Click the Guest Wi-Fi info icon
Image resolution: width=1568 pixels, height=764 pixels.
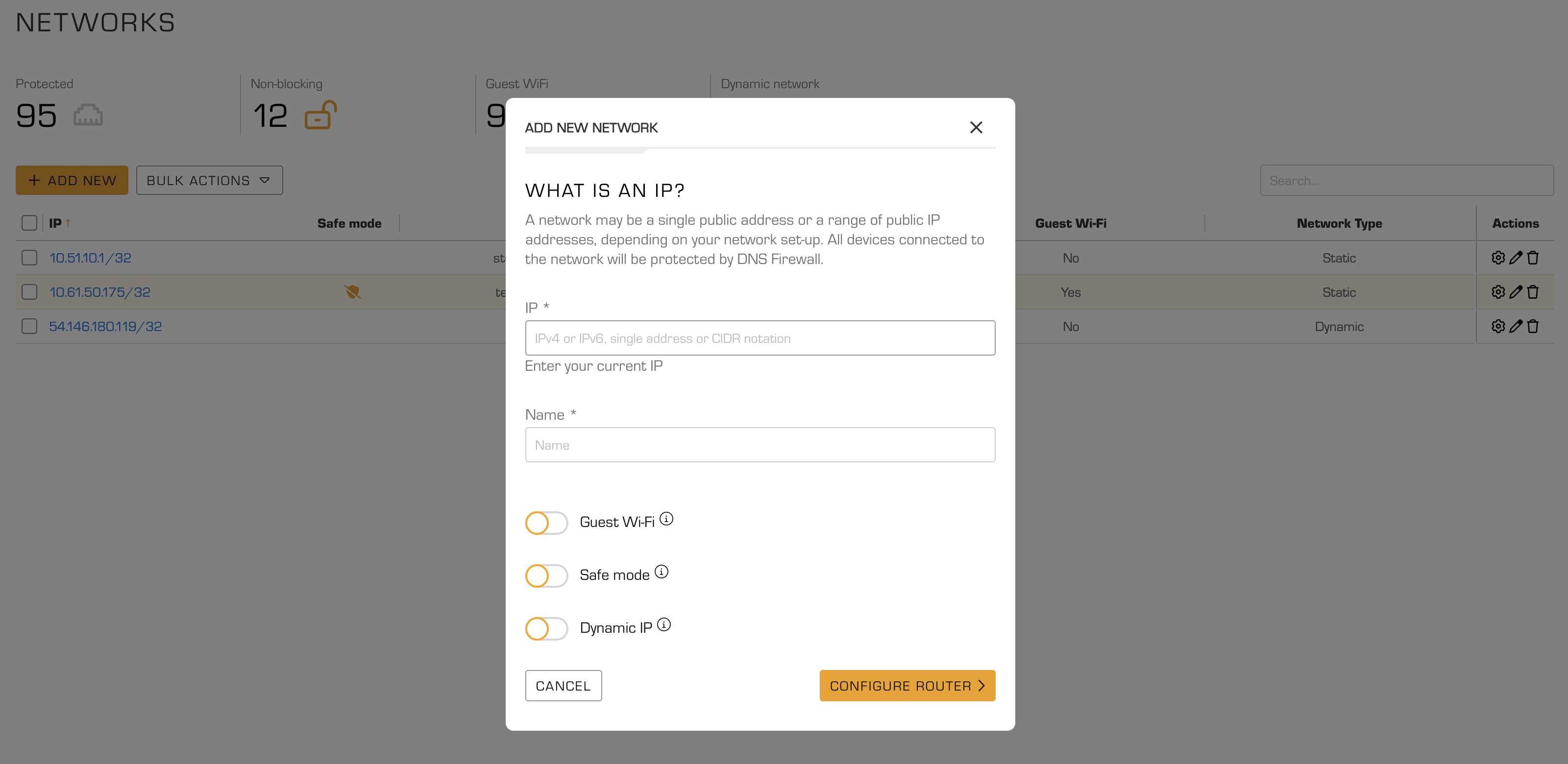pyautogui.click(x=666, y=519)
